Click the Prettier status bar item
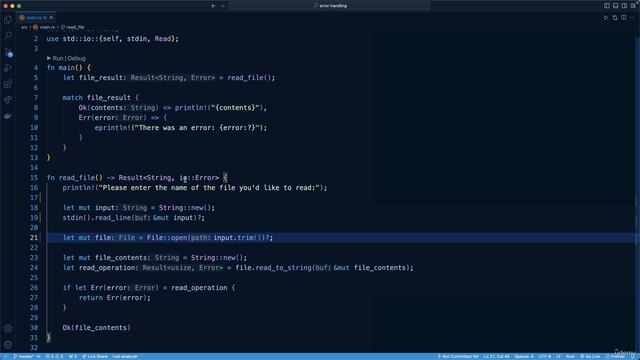This screenshot has height=360, width=640. [x=615, y=356]
